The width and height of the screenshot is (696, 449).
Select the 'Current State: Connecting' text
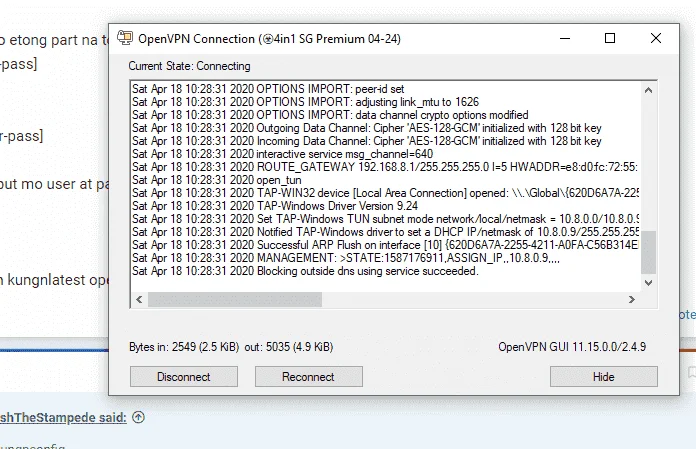[190, 66]
